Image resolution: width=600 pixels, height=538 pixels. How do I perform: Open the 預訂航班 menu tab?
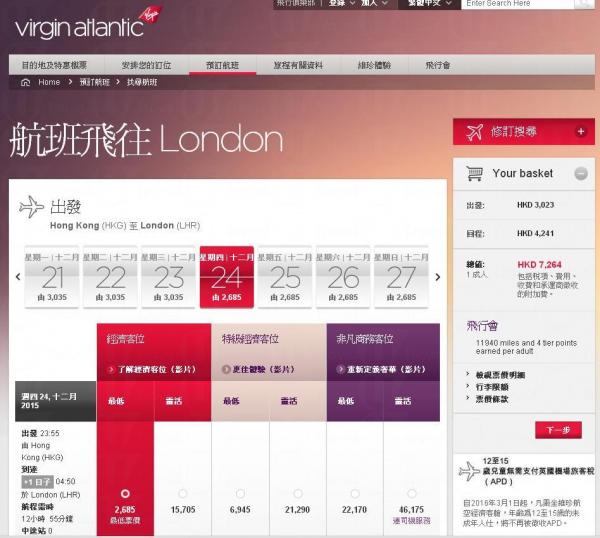point(222,65)
